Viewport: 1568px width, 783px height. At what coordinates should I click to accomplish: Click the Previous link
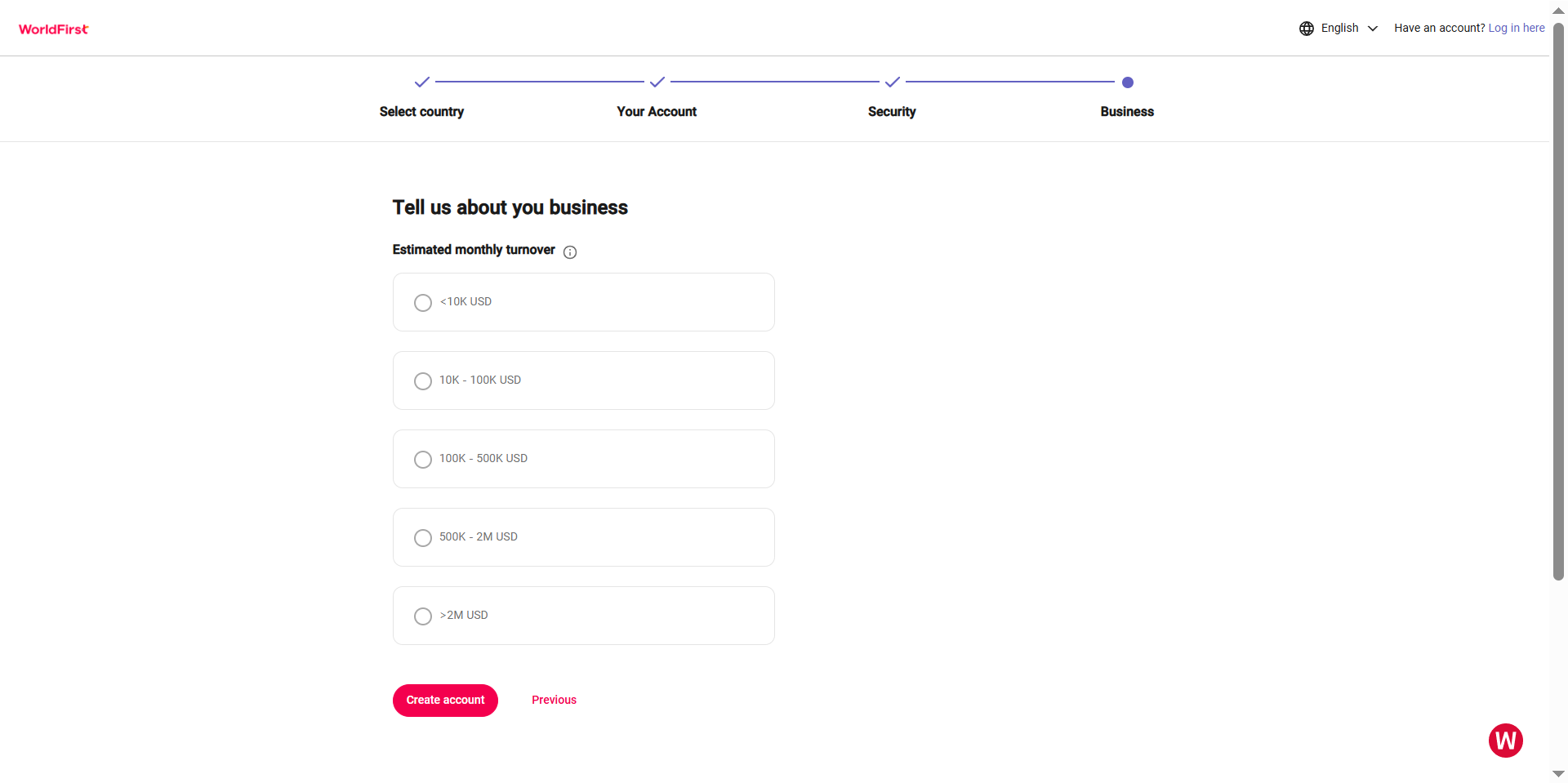[554, 700]
